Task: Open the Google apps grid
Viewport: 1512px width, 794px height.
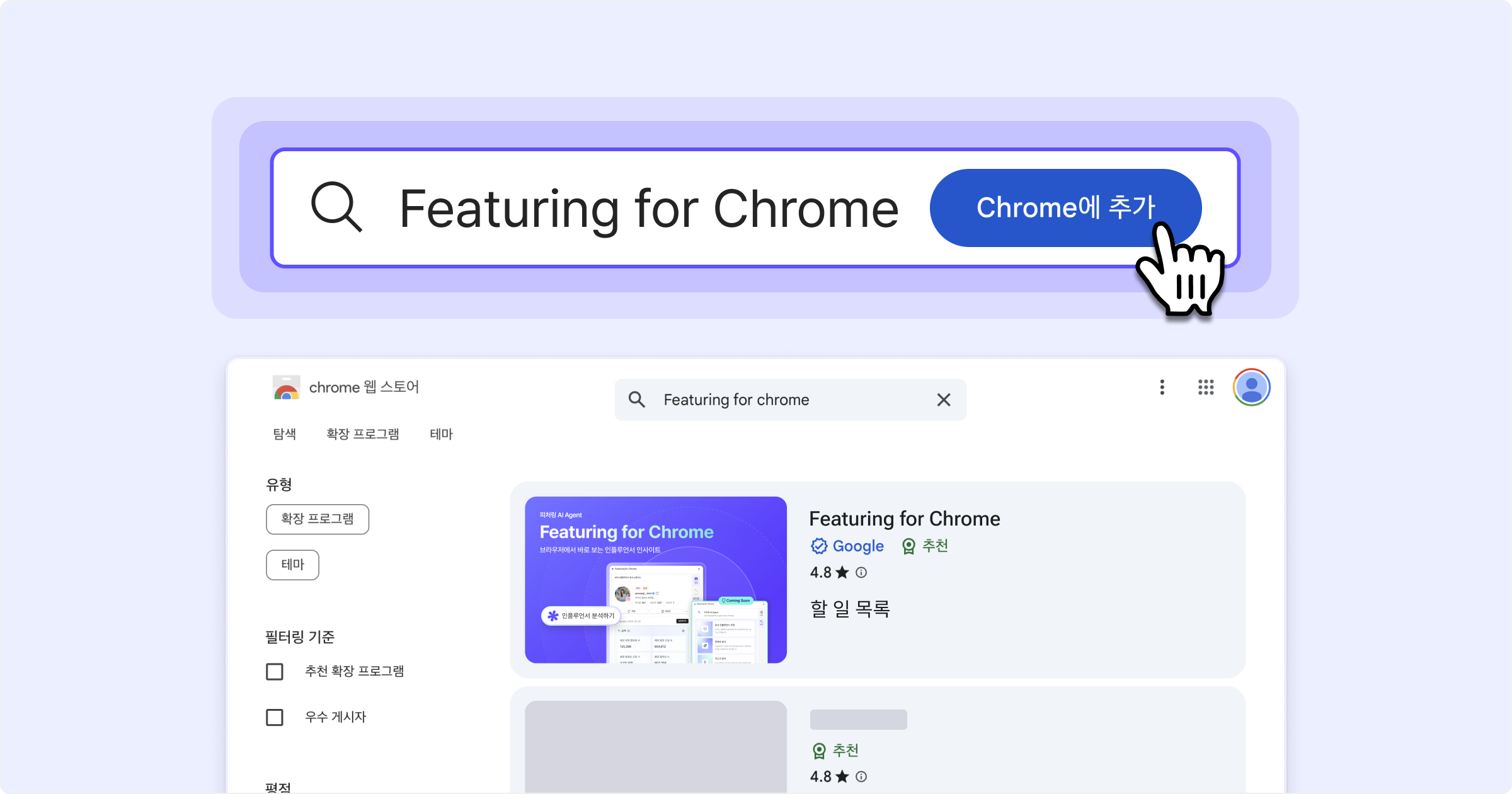Action: pos(1205,387)
